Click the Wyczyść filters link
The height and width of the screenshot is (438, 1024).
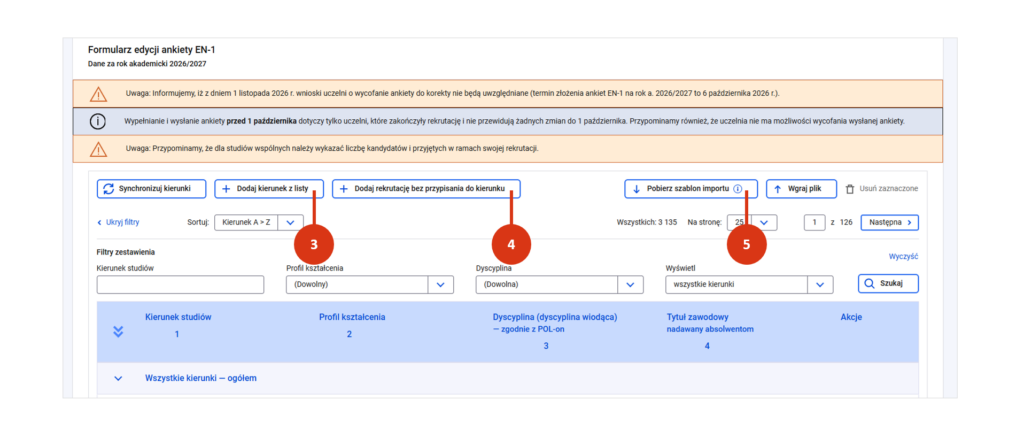904,257
